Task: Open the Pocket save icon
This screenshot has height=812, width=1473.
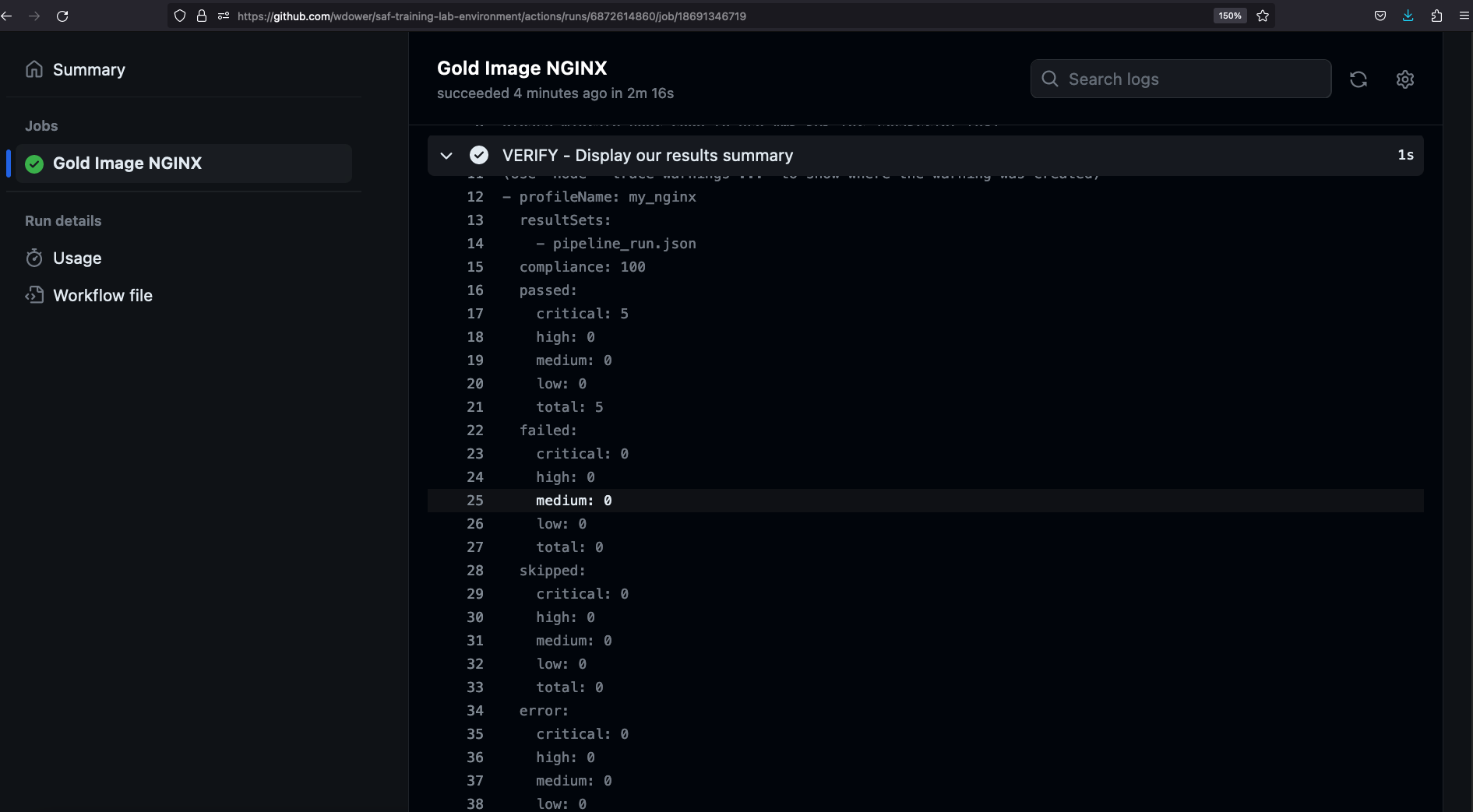Action: (1380, 16)
